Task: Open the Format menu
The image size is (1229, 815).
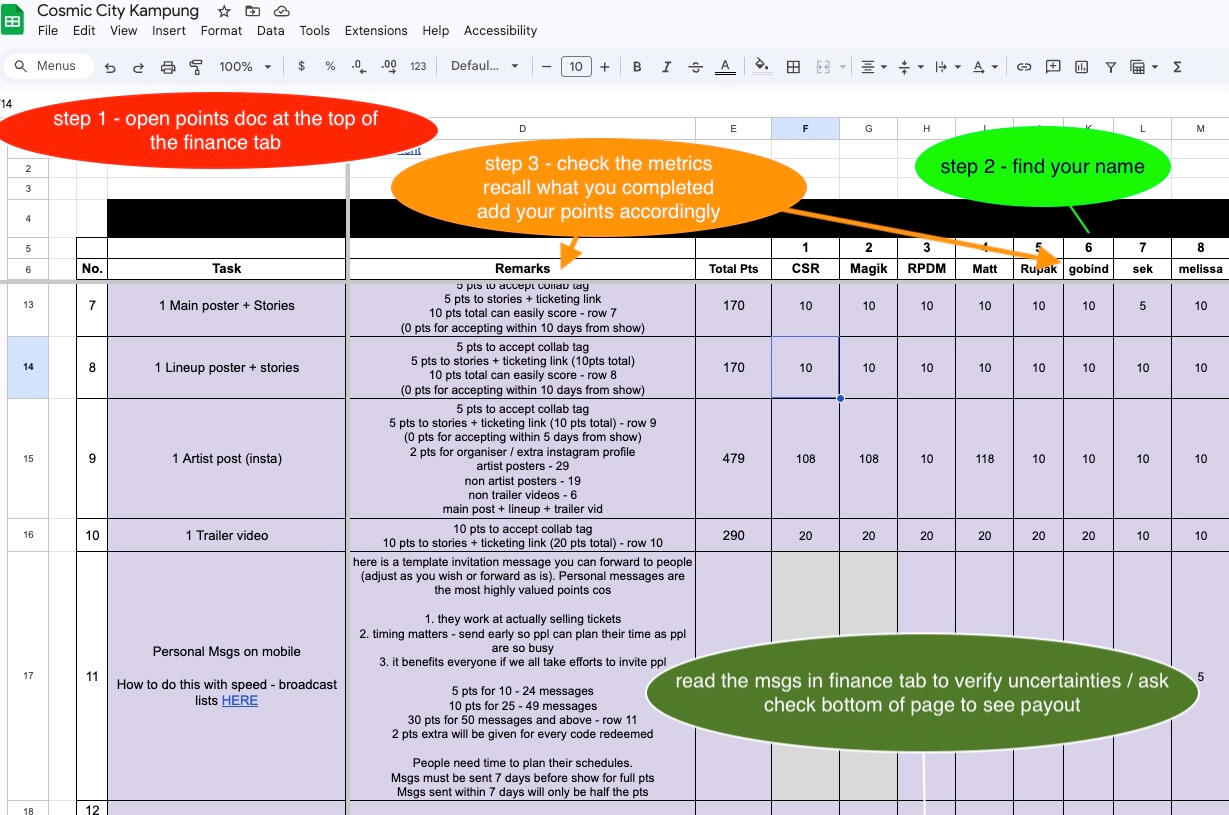Action: tap(221, 31)
